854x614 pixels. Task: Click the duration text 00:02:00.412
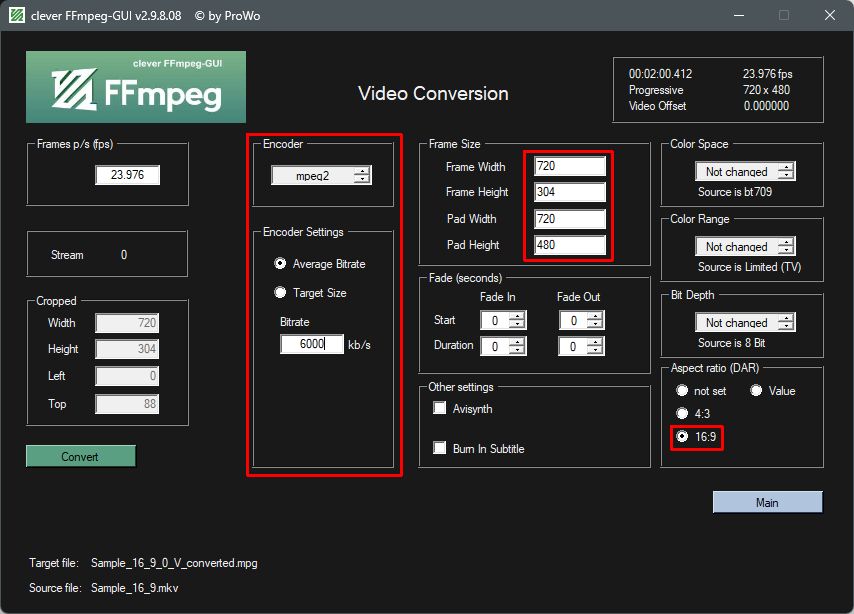click(660, 74)
